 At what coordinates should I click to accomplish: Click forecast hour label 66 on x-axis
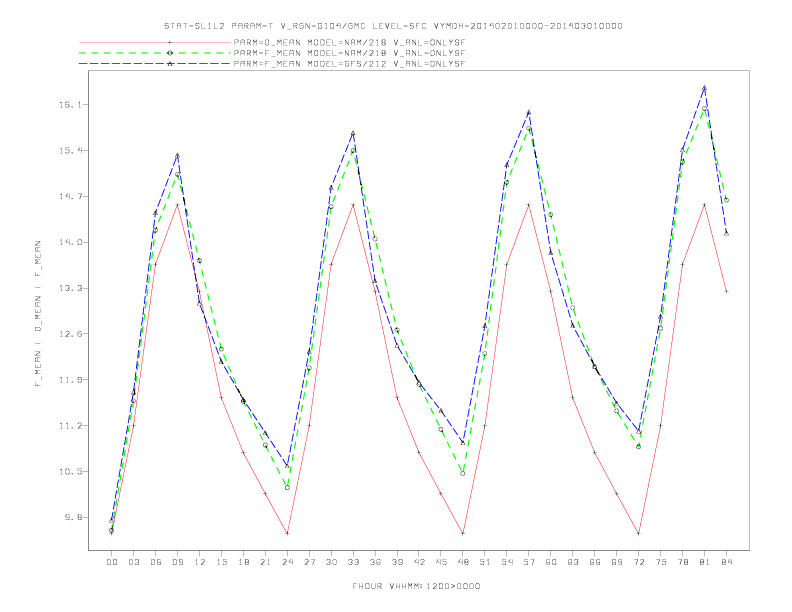595,562
